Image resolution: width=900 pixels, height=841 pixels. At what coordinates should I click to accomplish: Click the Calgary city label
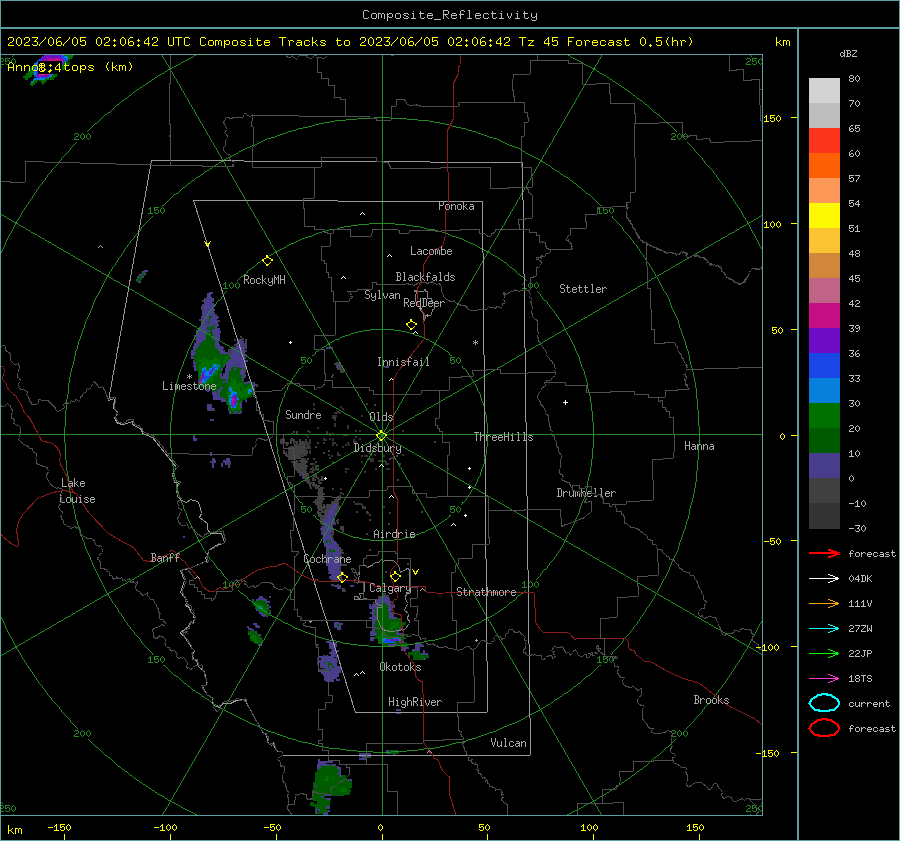pyautogui.click(x=390, y=588)
